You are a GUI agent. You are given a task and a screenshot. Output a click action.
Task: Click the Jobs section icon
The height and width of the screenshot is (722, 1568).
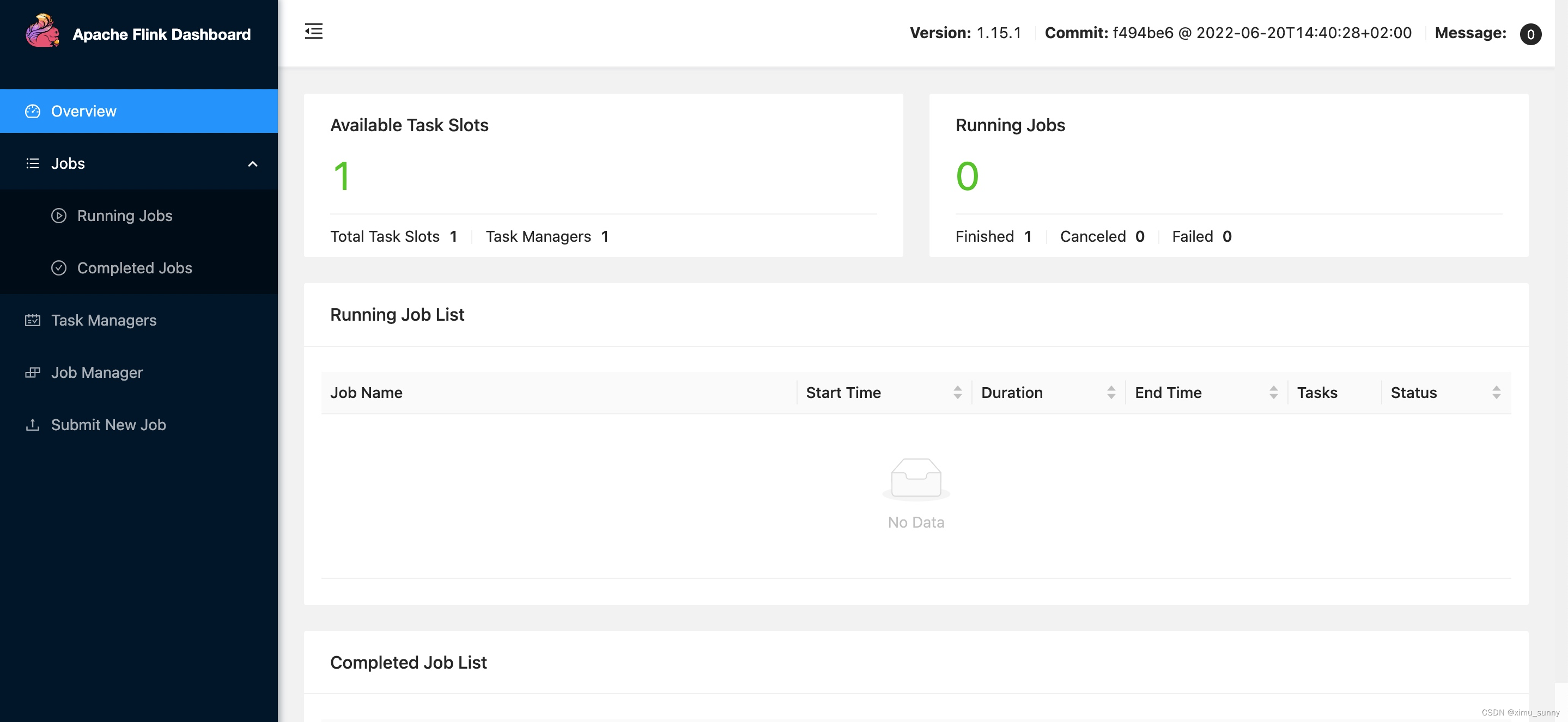(33, 163)
